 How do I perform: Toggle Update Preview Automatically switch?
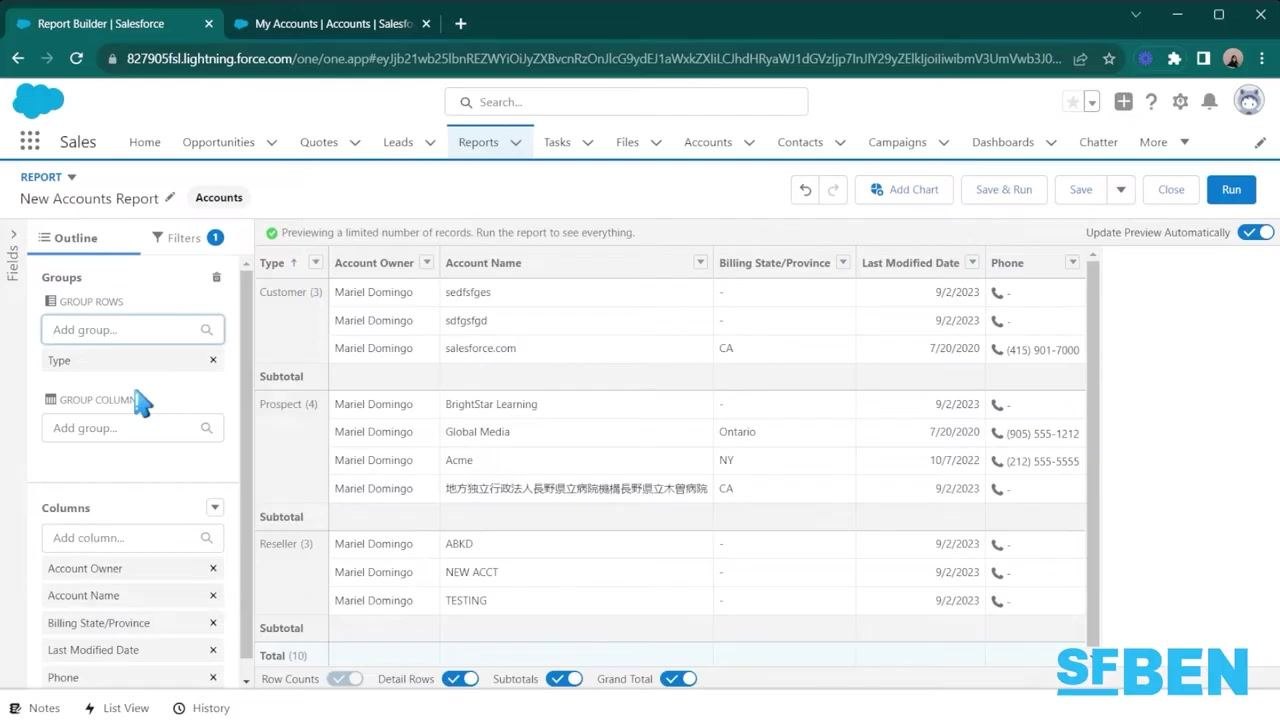[1256, 232]
